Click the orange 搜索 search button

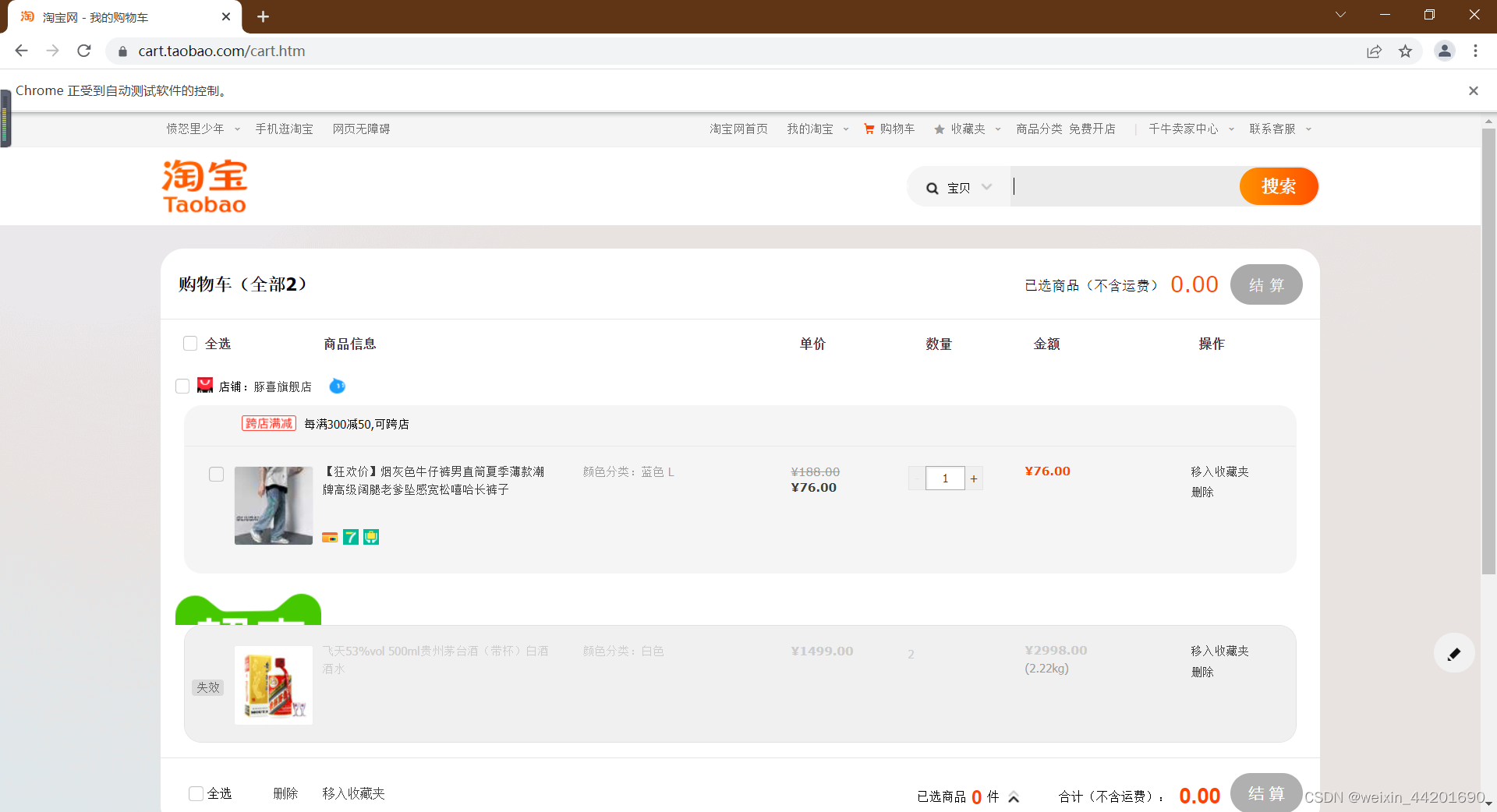[1279, 186]
